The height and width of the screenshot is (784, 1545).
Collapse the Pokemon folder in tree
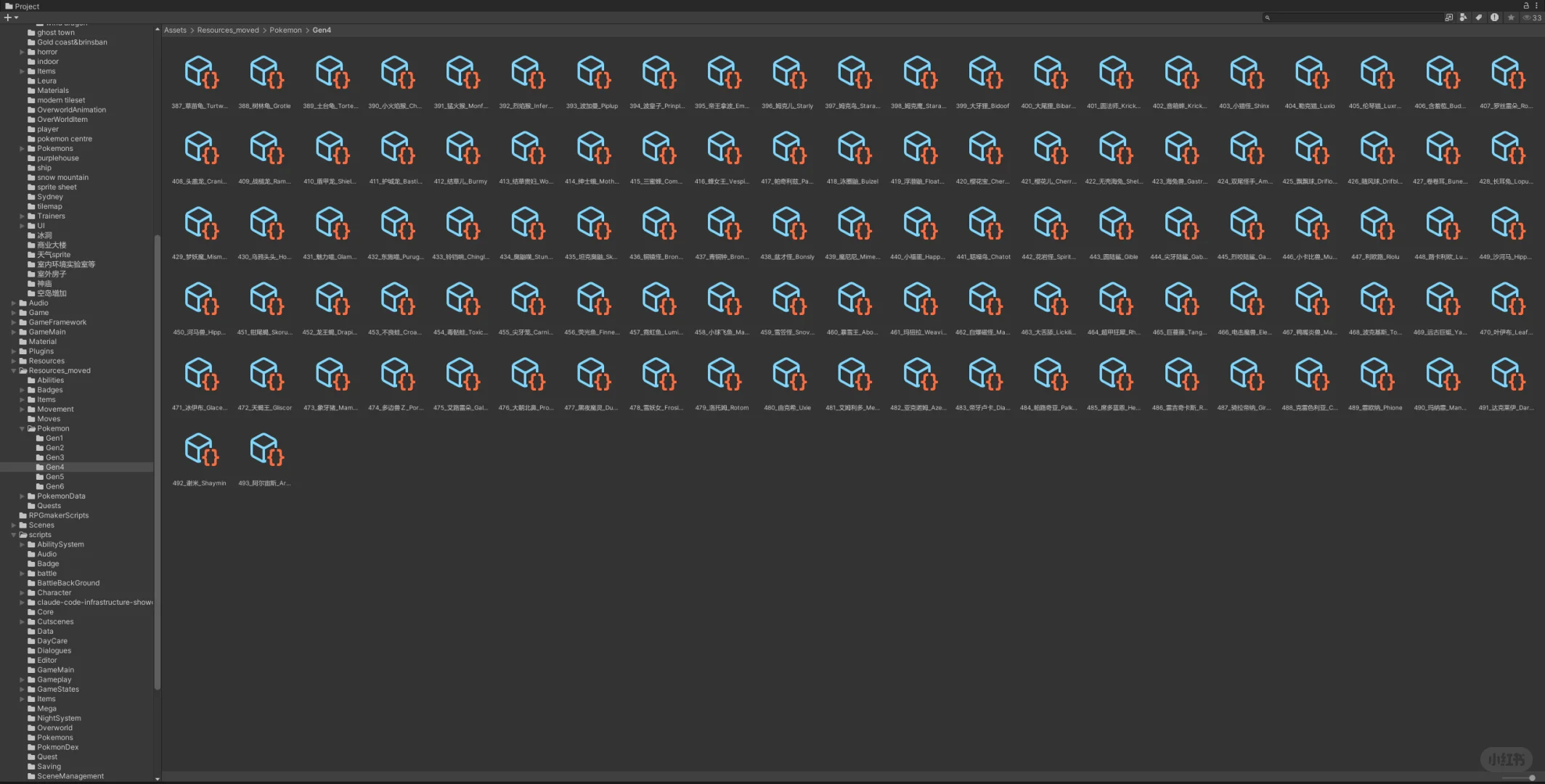[22, 428]
